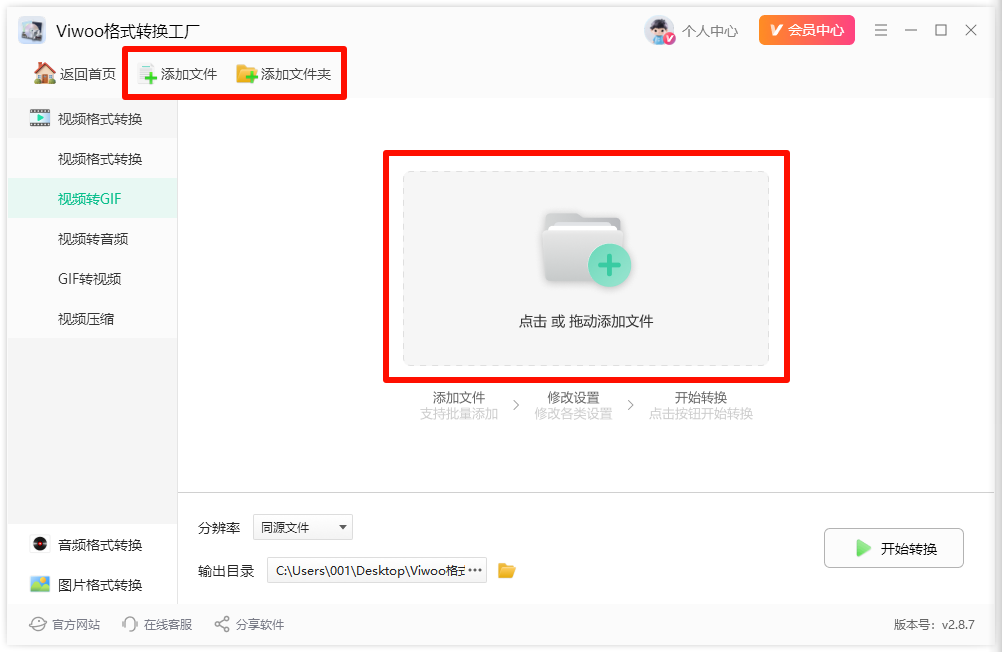
Task: Click 点击 或 拖动添加文件 text
Action: coord(586,322)
